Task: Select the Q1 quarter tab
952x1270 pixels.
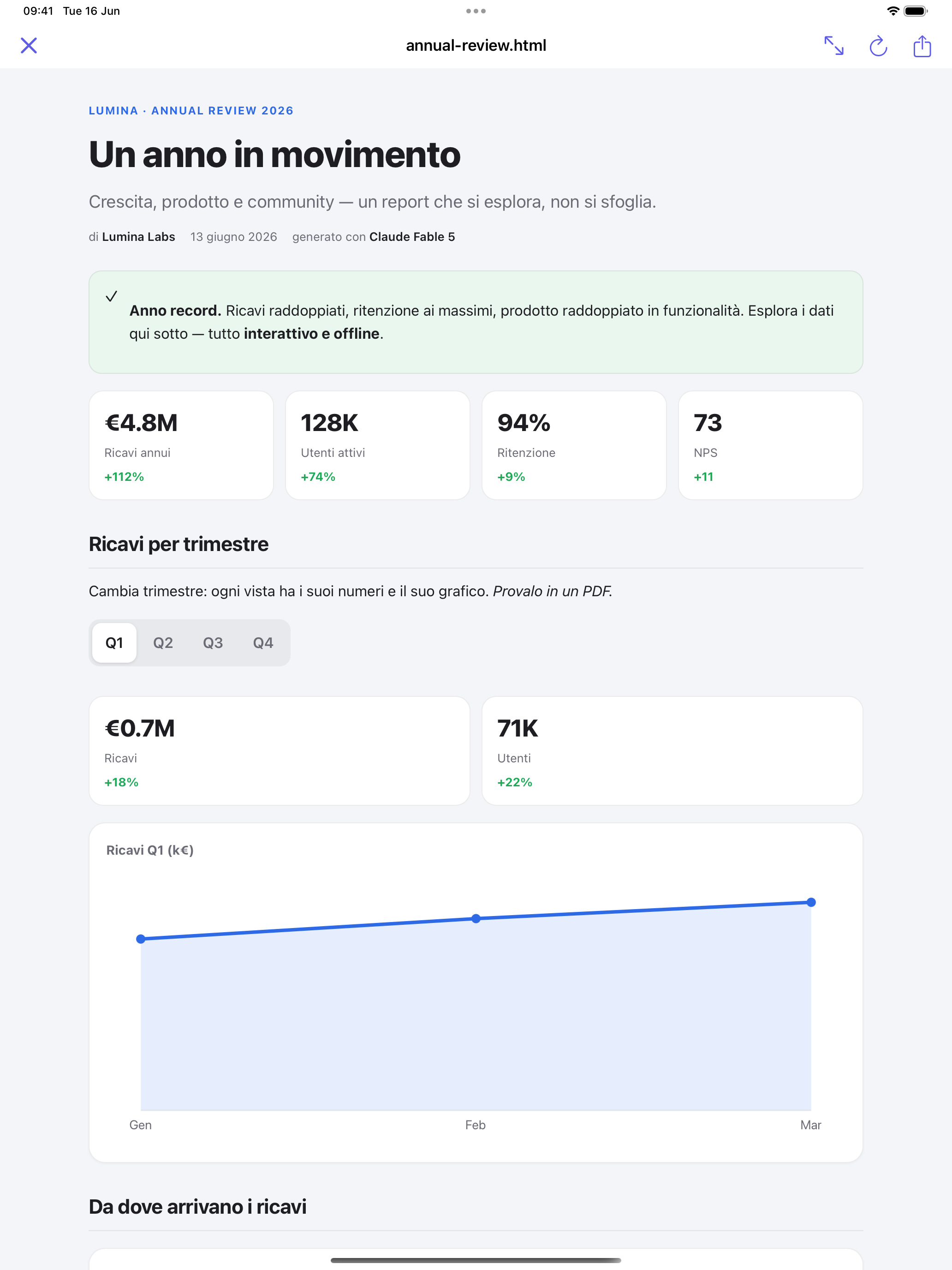Action: [114, 642]
